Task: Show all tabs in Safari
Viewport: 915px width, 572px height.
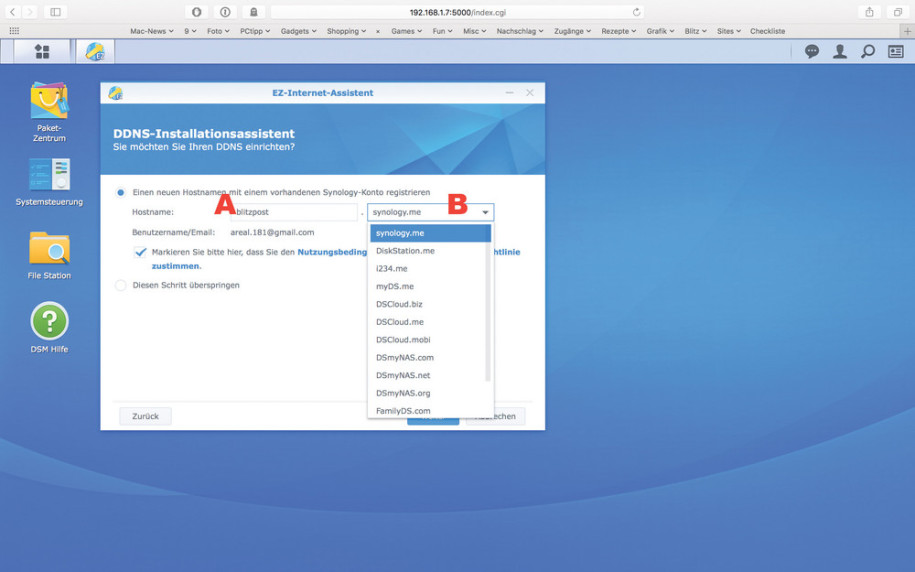Action: pos(897,12)
